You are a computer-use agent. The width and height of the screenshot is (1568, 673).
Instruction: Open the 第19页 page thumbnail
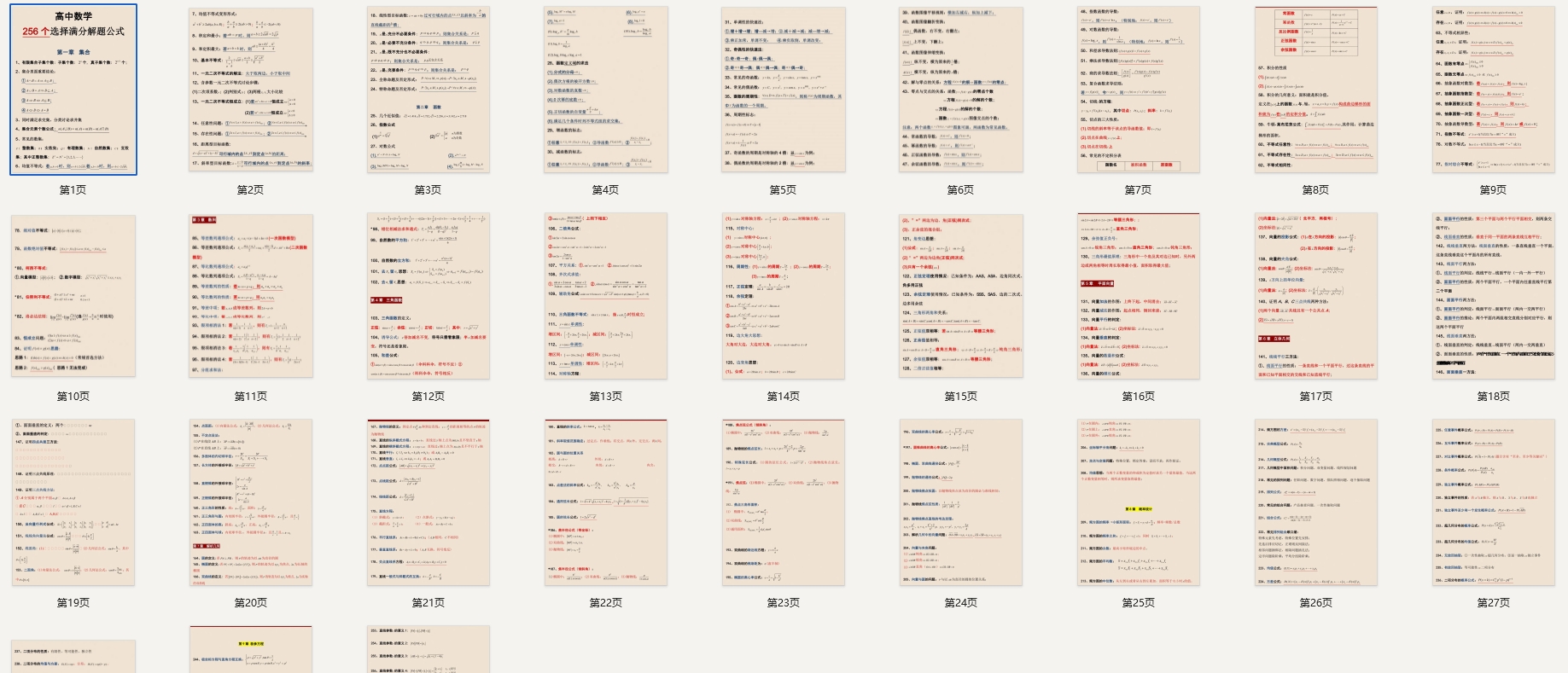pos(73,502)
